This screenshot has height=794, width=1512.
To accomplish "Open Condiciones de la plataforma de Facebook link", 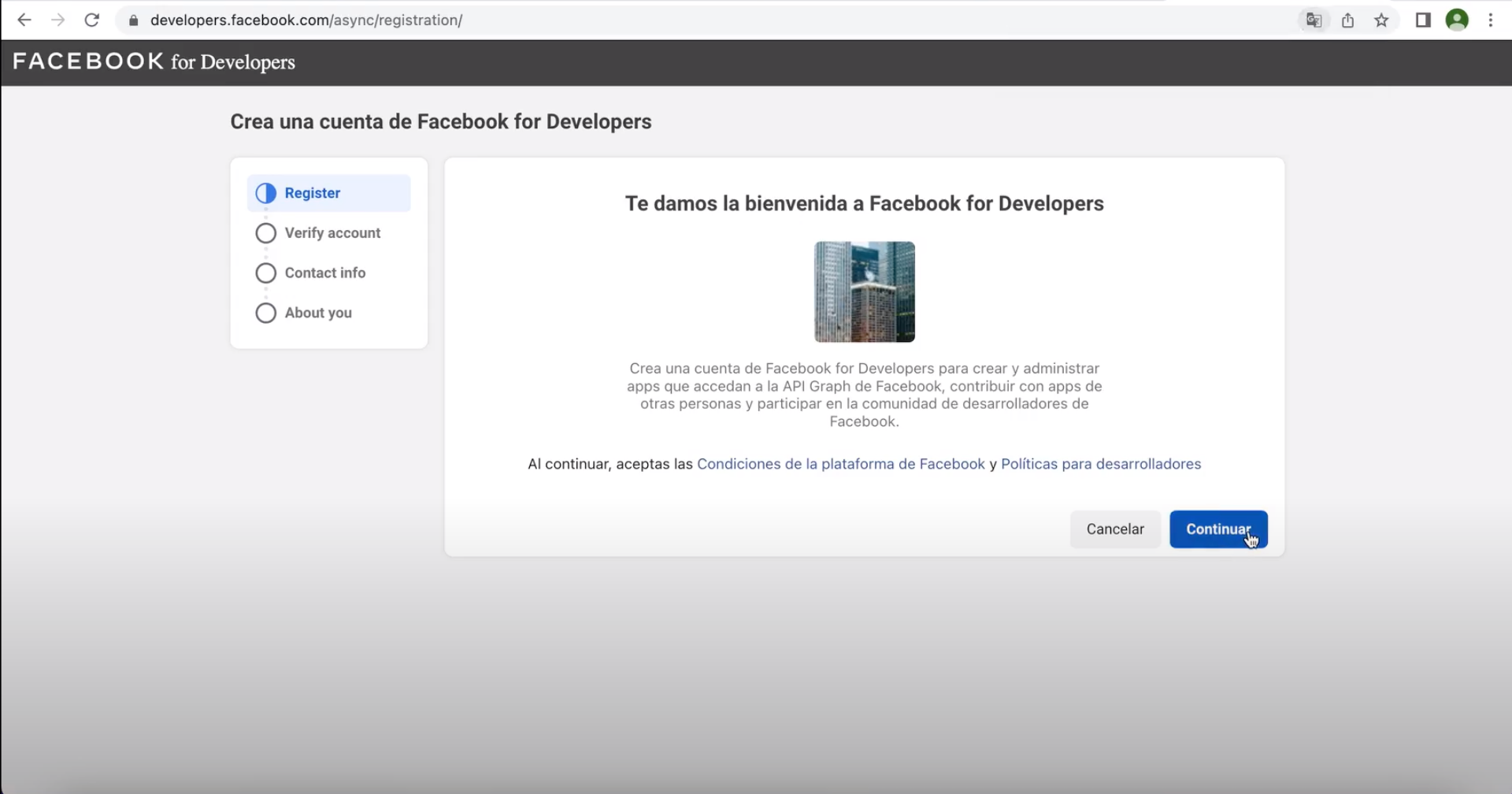I will point(841,464).
